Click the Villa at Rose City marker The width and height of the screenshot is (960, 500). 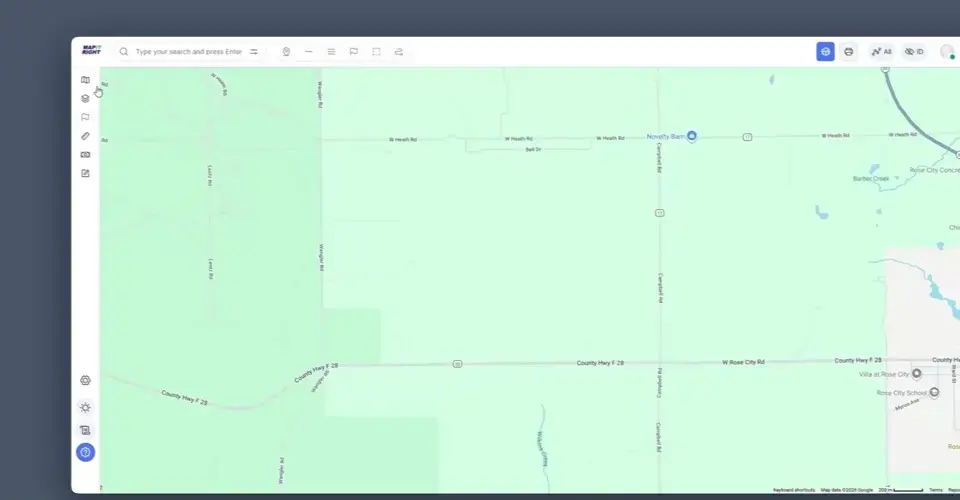click(x=917, y=373)
